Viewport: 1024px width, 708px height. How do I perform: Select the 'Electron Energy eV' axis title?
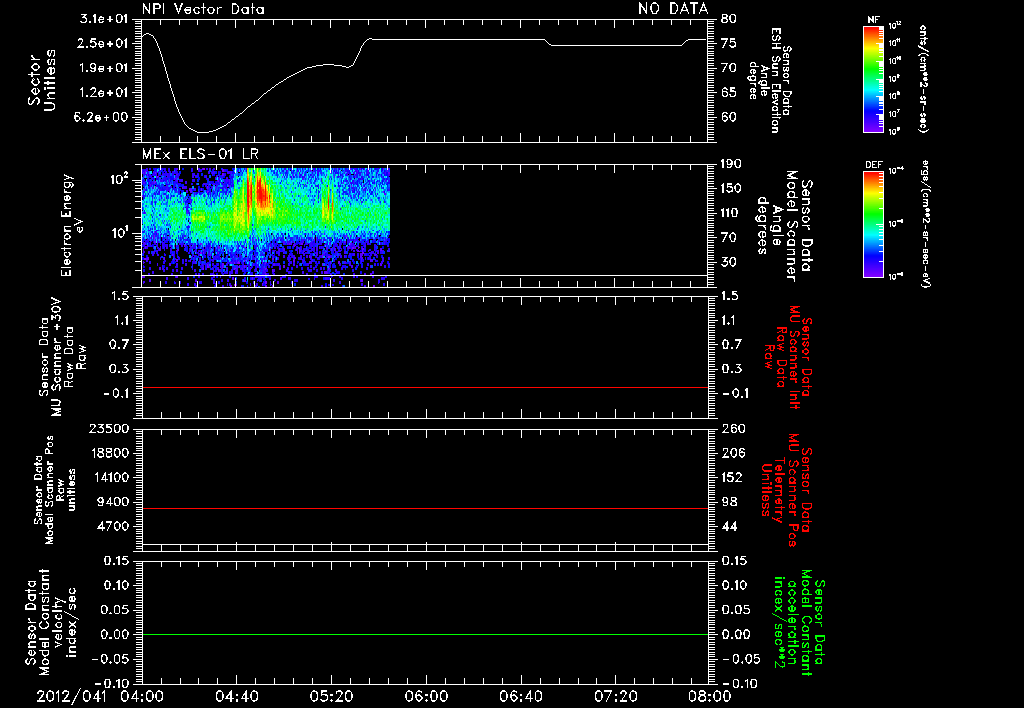tap(73, 225)
